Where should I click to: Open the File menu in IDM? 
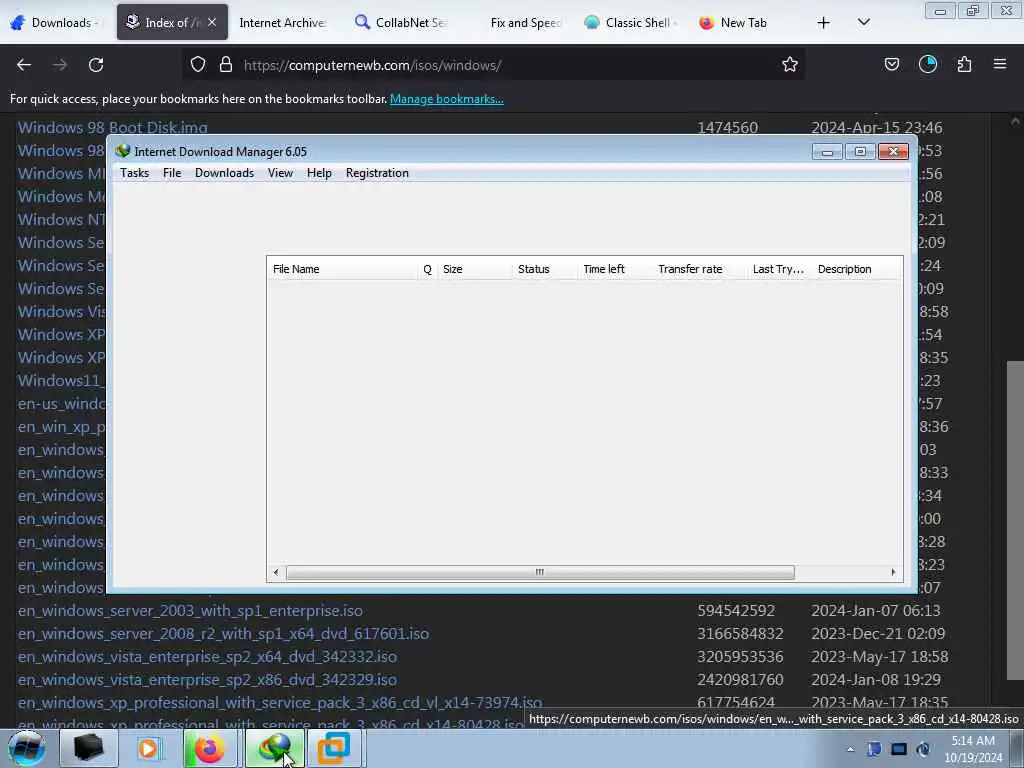pyautogui.click(x=172, y=173)
